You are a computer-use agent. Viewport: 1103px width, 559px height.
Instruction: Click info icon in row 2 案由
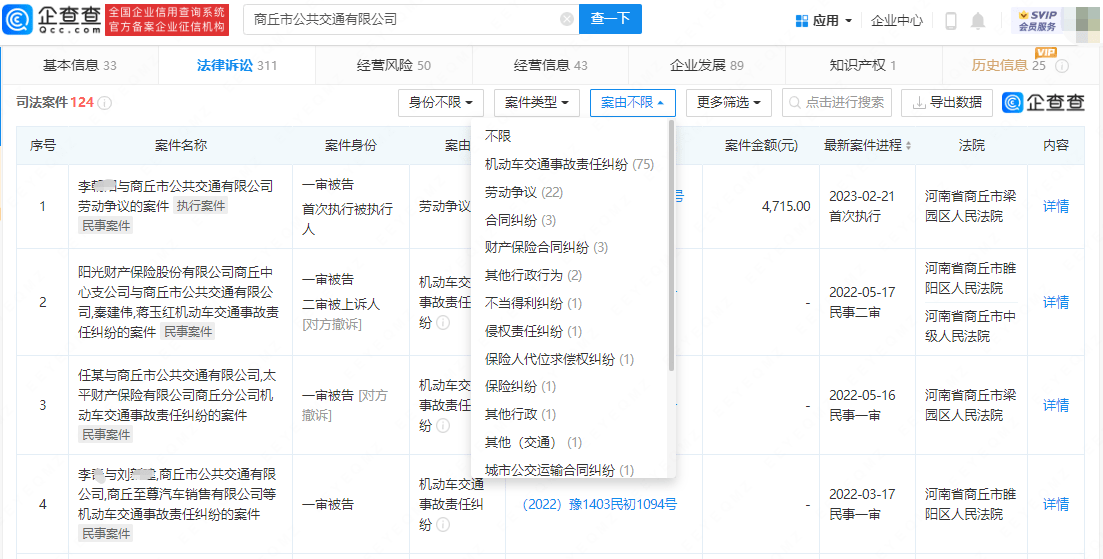coord(443,323)
